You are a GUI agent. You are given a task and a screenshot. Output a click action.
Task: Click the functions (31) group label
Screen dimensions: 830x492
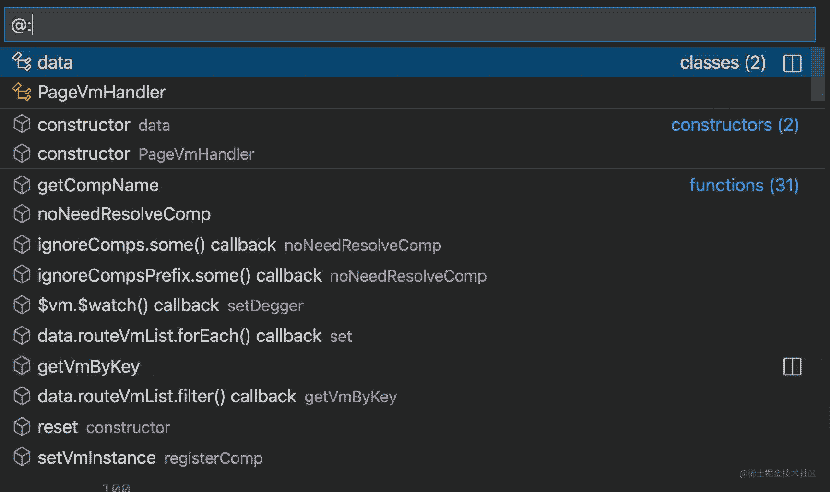click(x=744, y=185)
